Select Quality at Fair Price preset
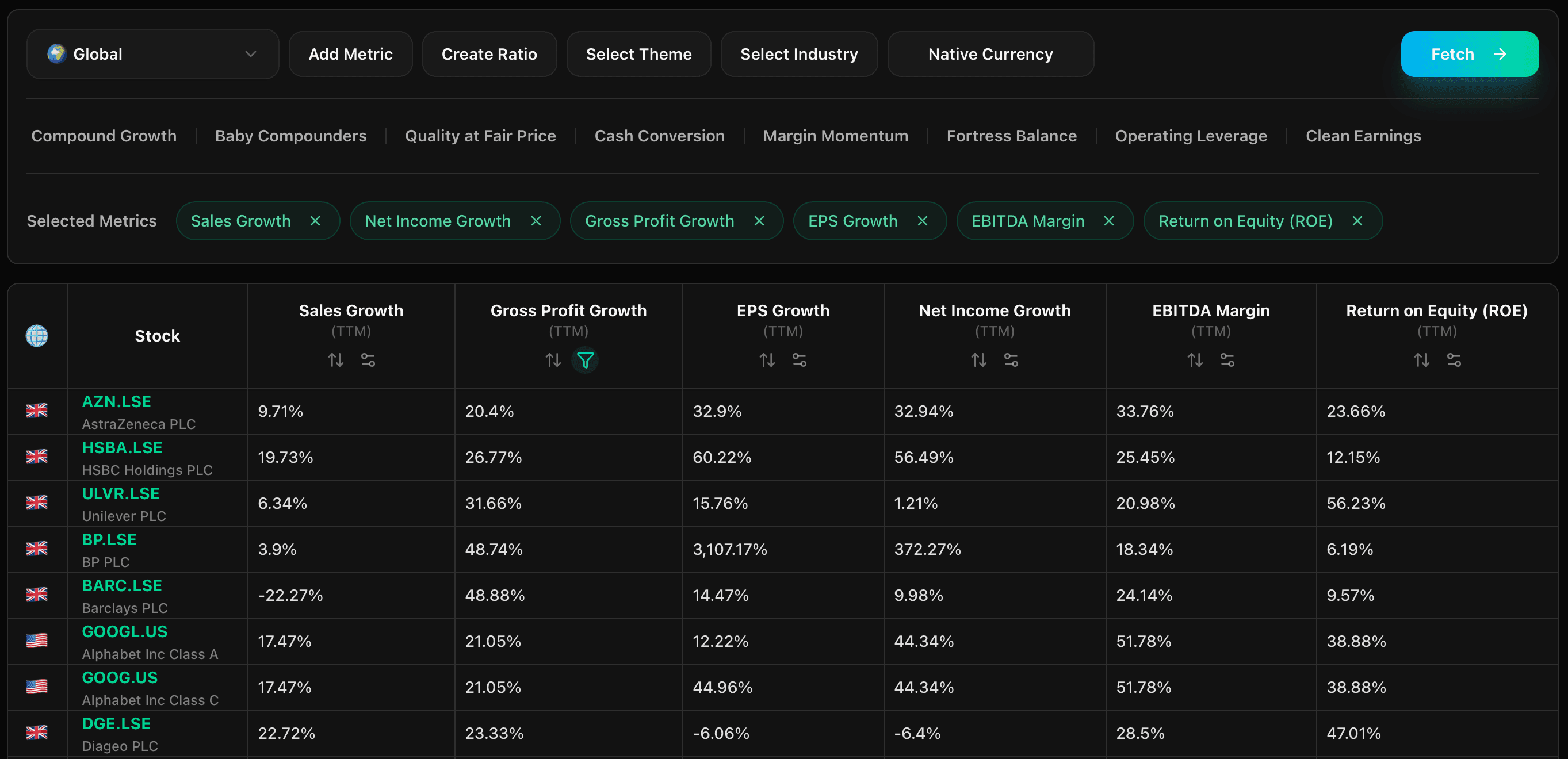Viewport: 1568px width, 759px height. tap(480, 136)
